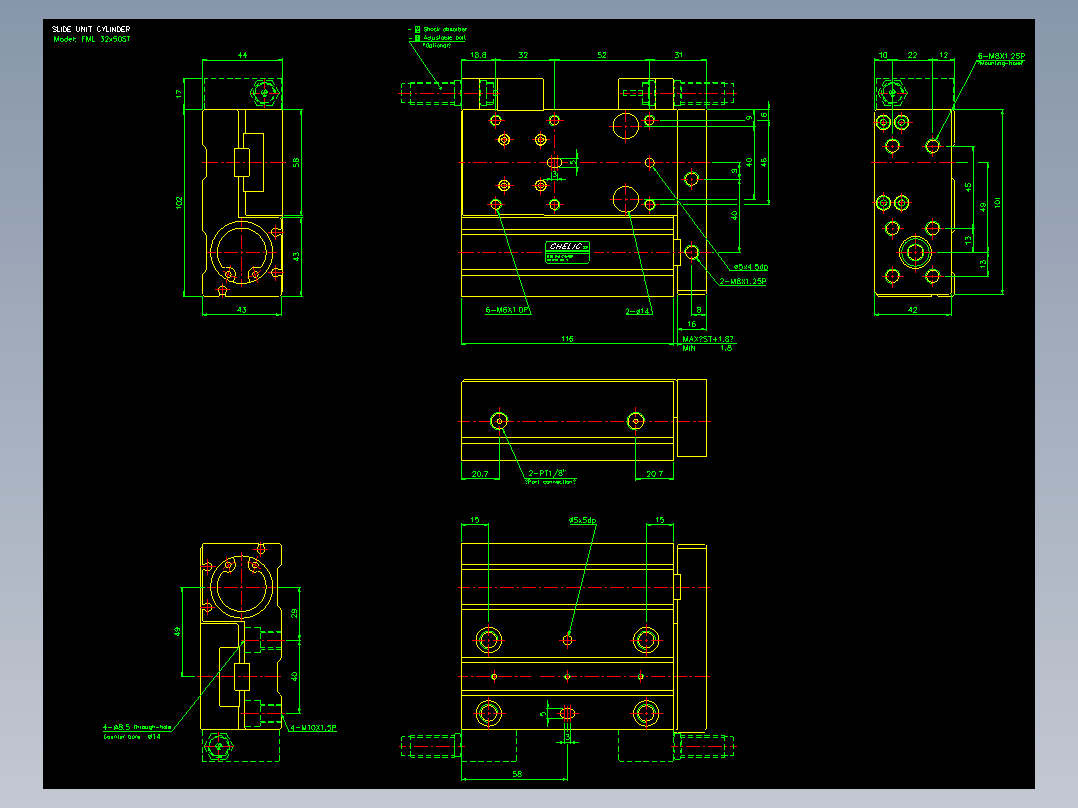The image size is (1078, 808).
Task: Click the '4-ø8.5 through-hole' callout
Action: coord(138,727)
